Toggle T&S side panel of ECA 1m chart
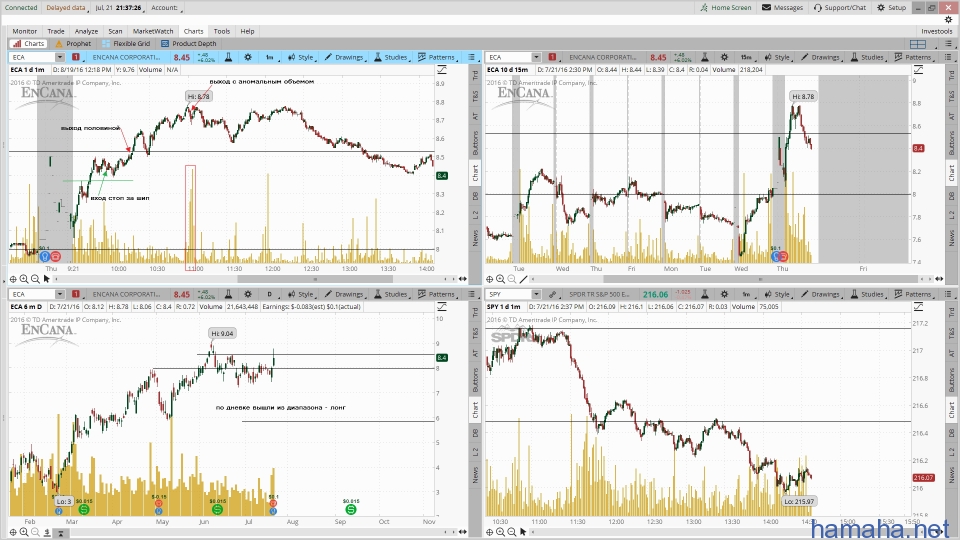 pyautogui.click(x=475, y=96)
